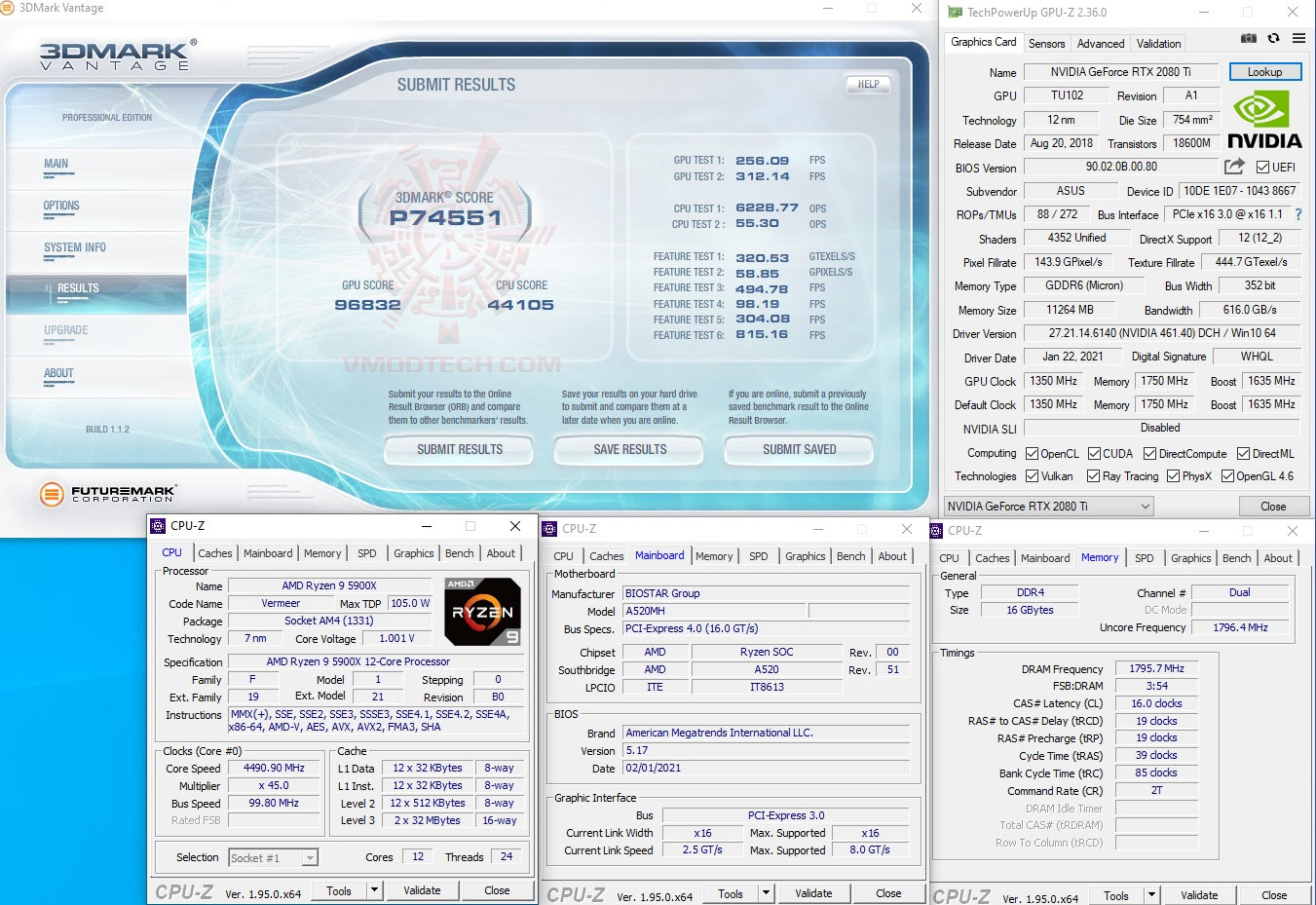The image size is (1316, 905).
Task: Open the GPU-Z hamburger menu
Action: [1298, 38]
